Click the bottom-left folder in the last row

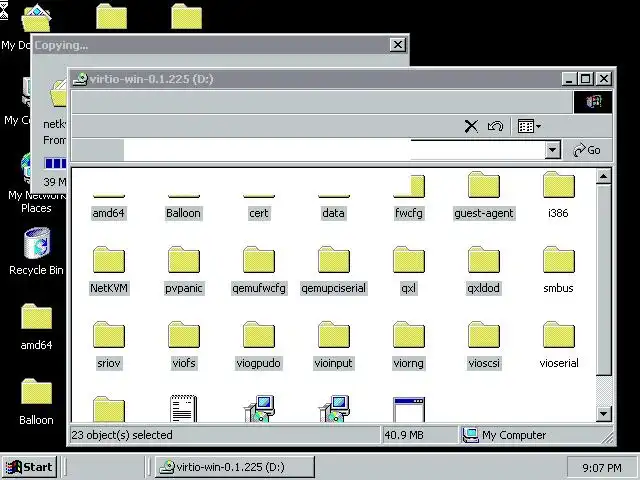point(109,410)
